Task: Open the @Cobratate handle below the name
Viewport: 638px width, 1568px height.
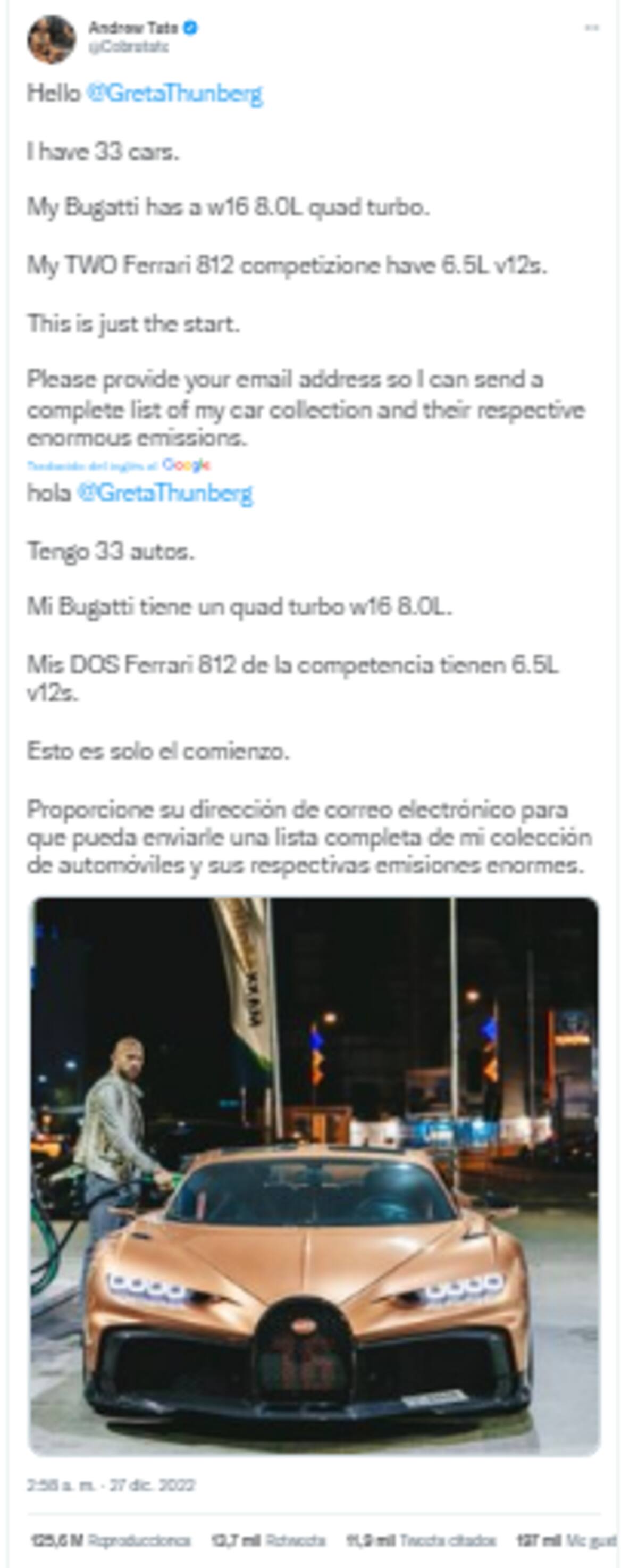Action: pyautogui.click(x=128, y=47)
